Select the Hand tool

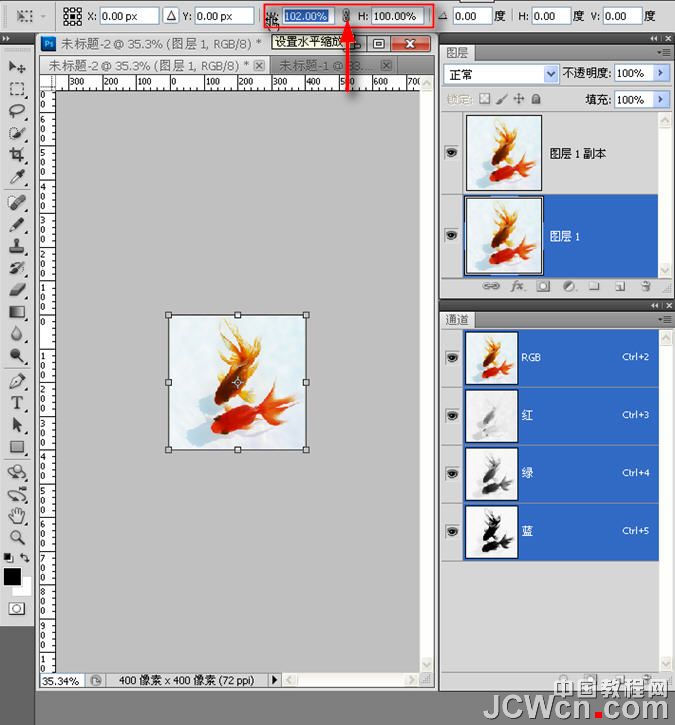pyautogui.click(x=17, y=516)
